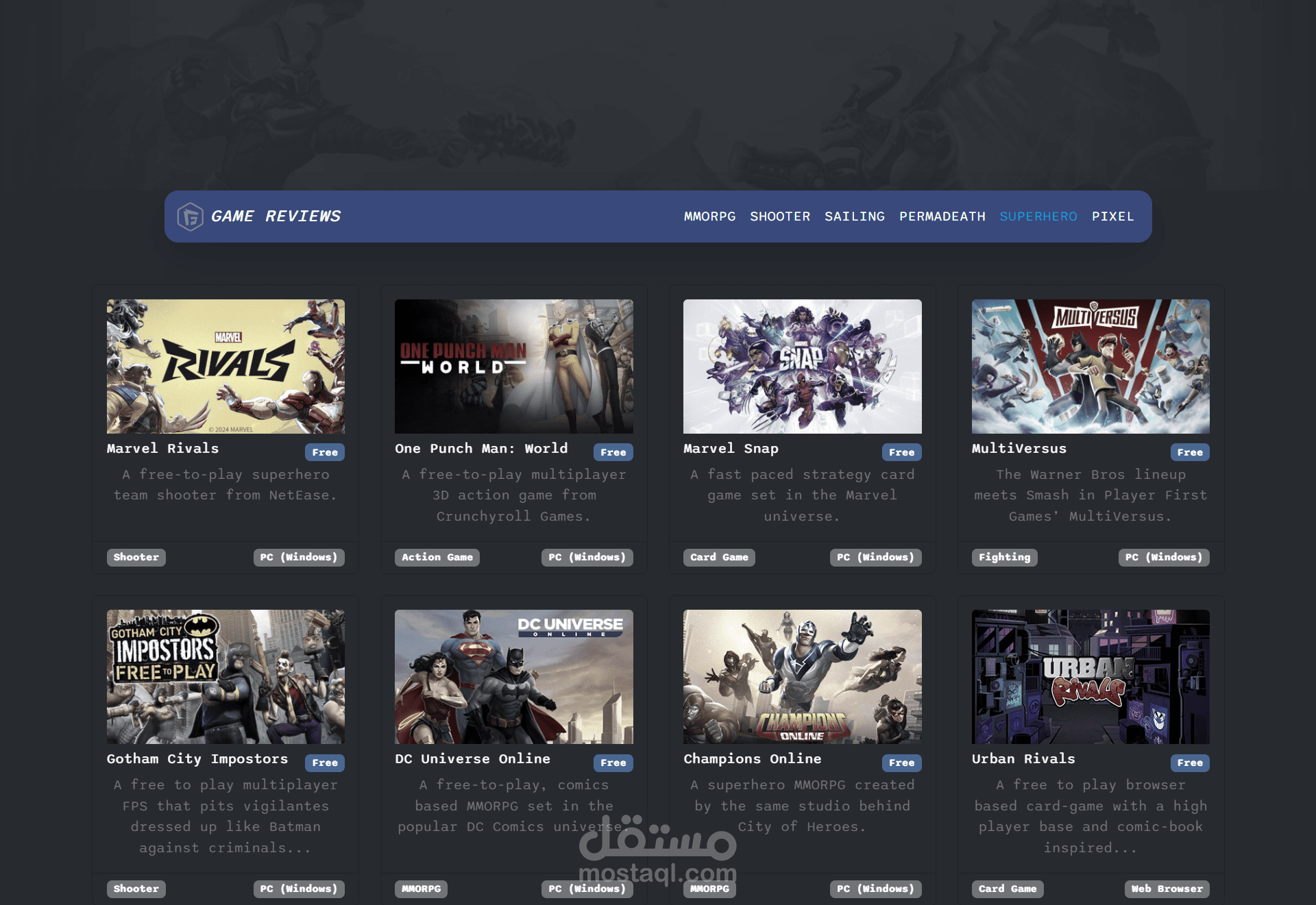Click the Fighting tag on MultiVersus
Image resolution: width=1316 pixels, height=905 pixels.
click(x=1005, y=558)
